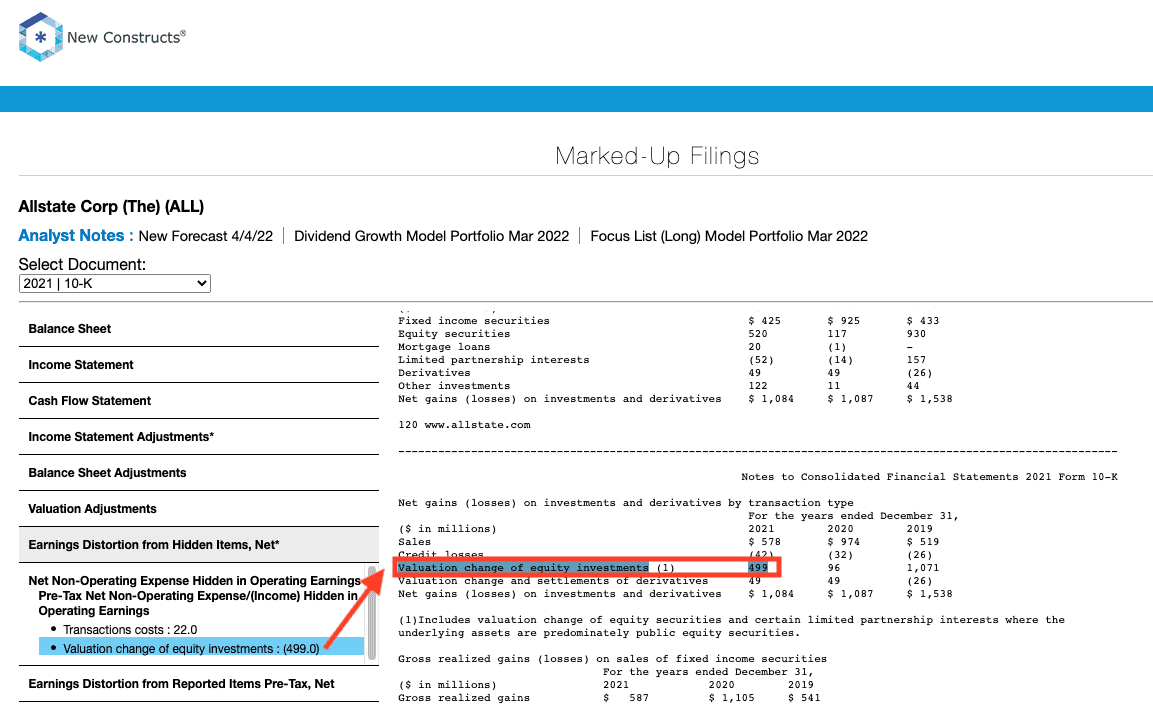
Task: Click Net Non-Operating Expense Hidden in Operating Earnings
Action: (195, 581)
